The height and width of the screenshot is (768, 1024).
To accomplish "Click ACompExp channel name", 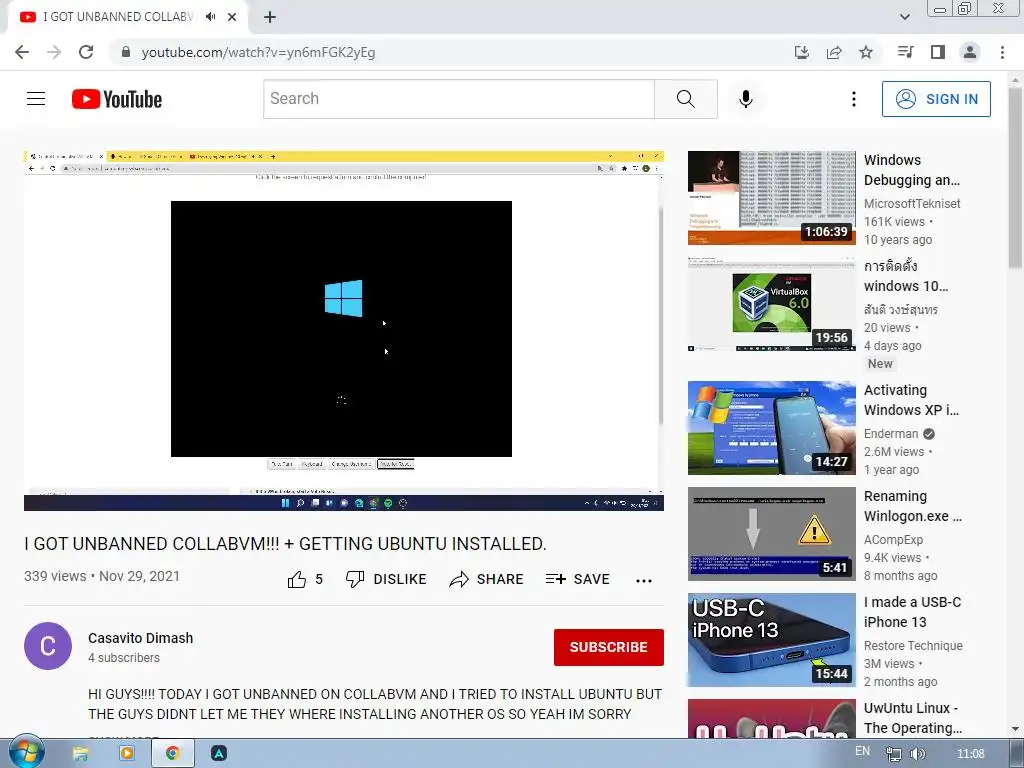I will pos(893,539).
